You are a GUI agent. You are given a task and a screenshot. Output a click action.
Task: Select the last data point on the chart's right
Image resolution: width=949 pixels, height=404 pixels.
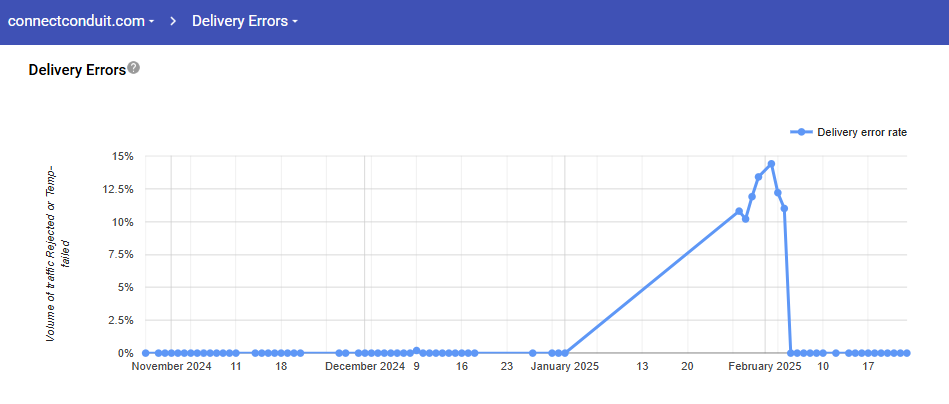pos(907,353)
